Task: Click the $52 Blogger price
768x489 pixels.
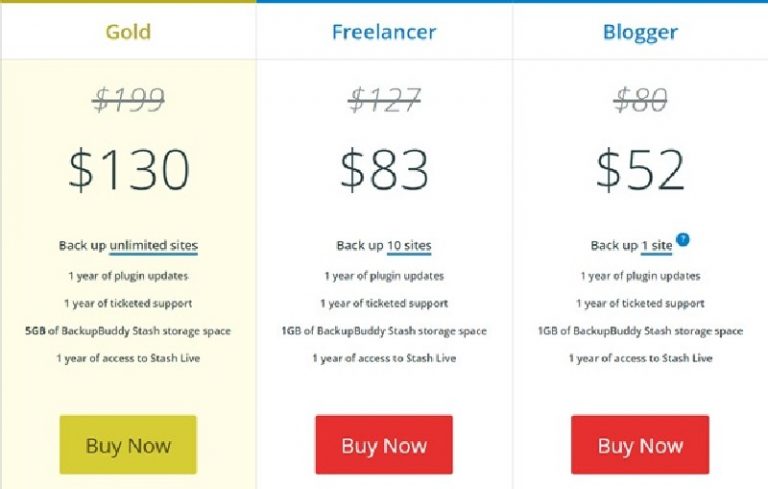Action: click(x=640, y=170)
